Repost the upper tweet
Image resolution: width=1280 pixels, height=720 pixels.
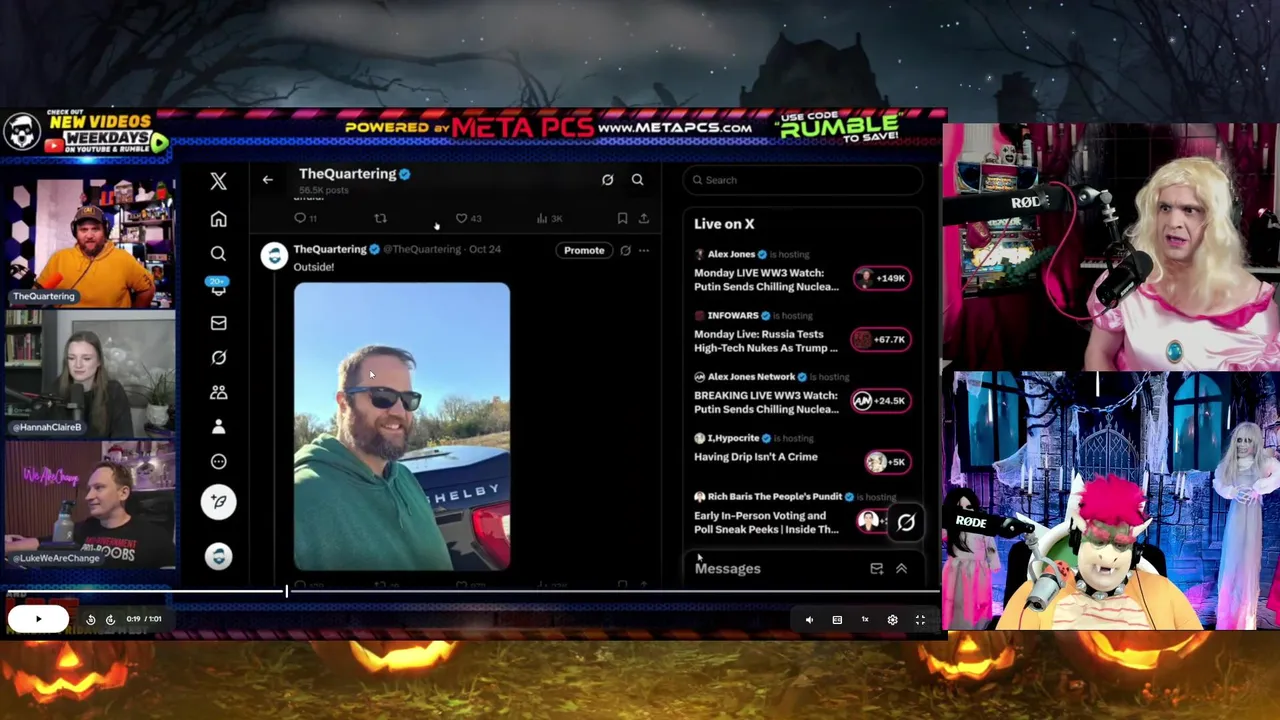coord(380,218)
